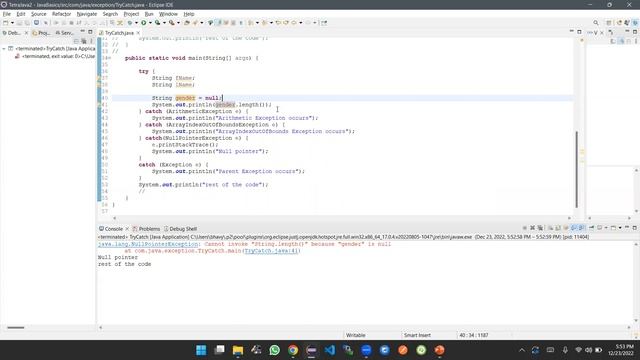Viewport: 640px width, 360px height.
Task: Open the Run launch dropdown arrow
Action: pos(150,23)
